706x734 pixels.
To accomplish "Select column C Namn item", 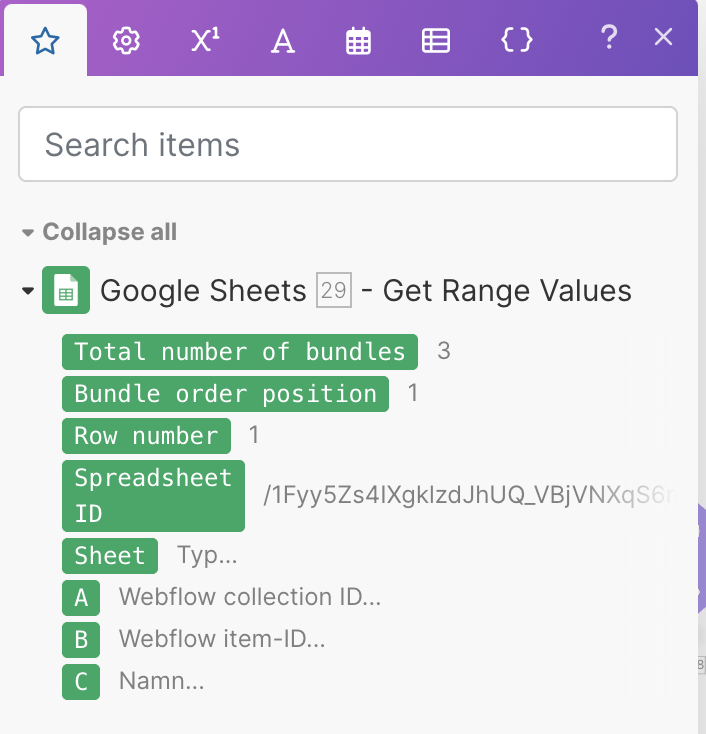I will 81,681.
